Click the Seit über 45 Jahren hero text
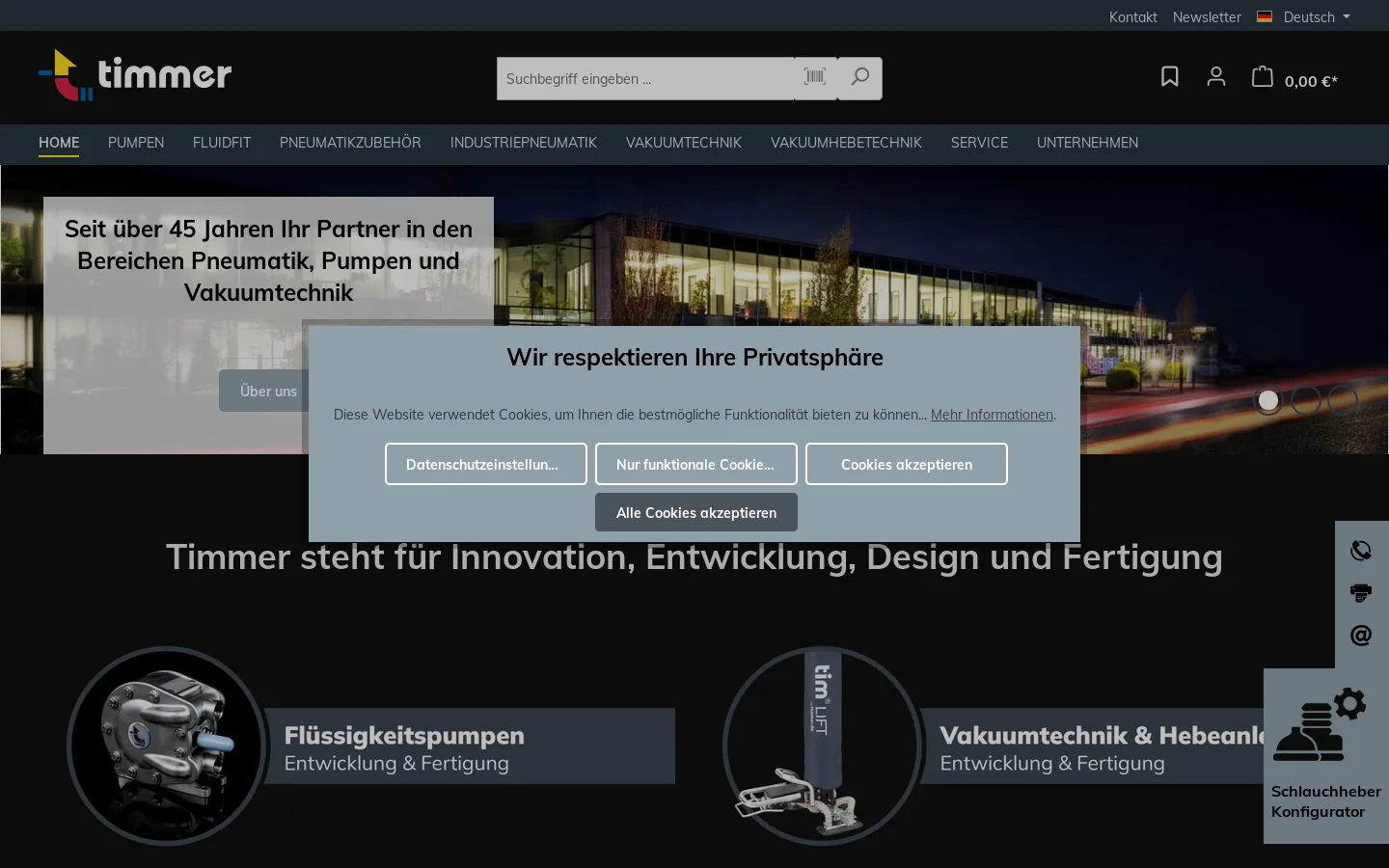This screenshot has height=868, width=1389. coord(268,260)
